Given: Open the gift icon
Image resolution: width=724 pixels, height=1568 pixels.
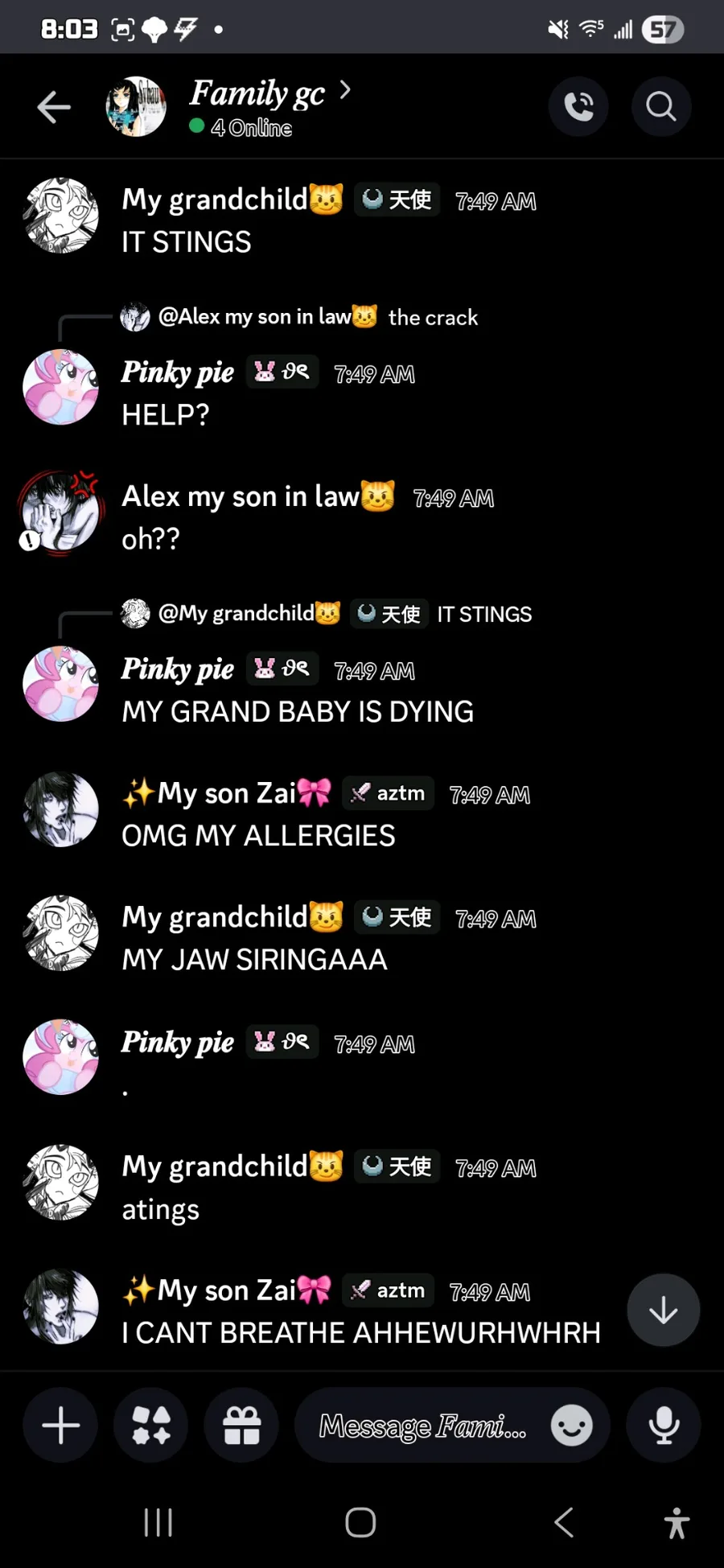Looking at the screenshot, I should coord(241,1425).
